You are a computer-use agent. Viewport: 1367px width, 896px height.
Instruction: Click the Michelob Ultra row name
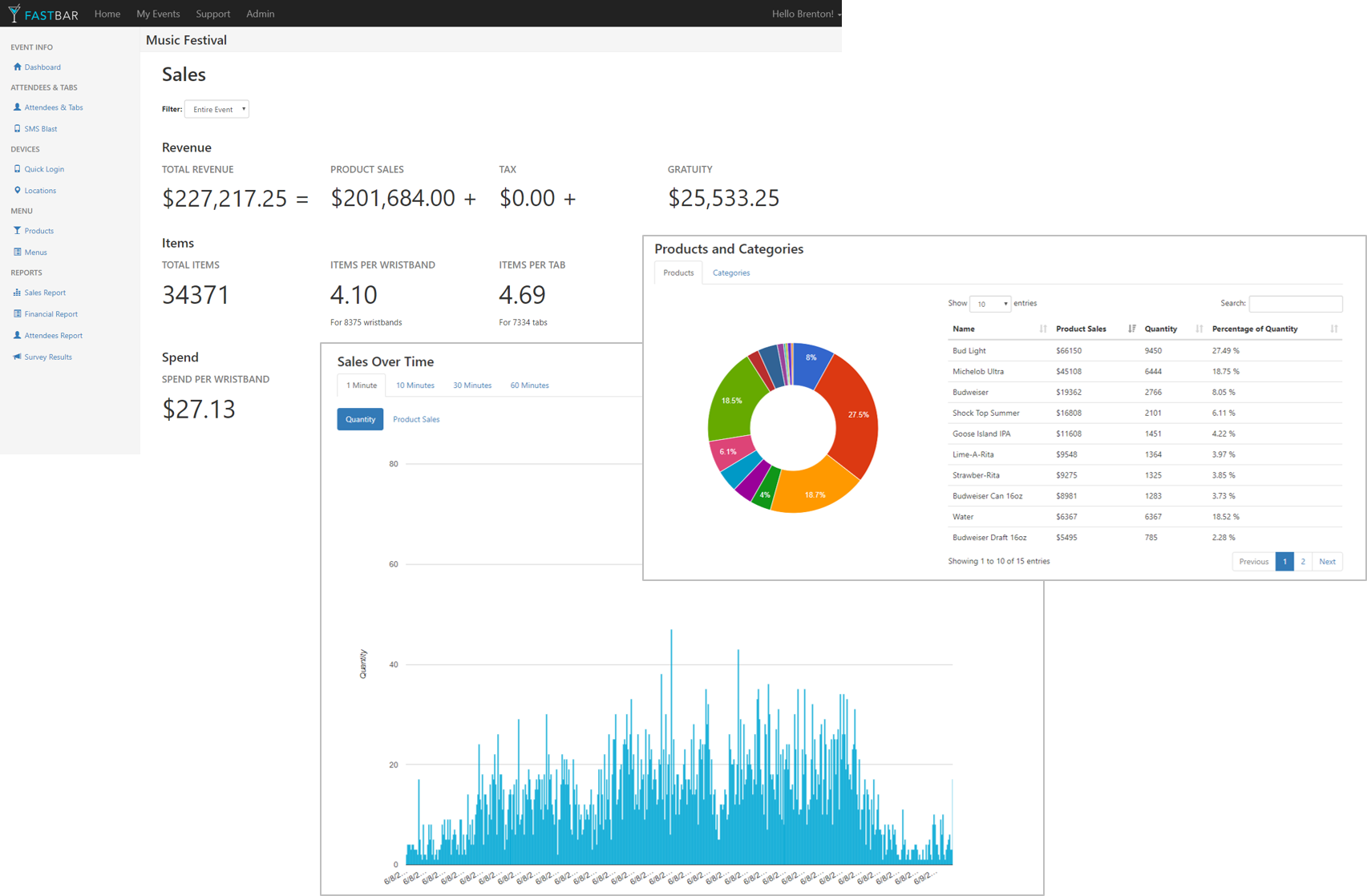tap(978, 372)
